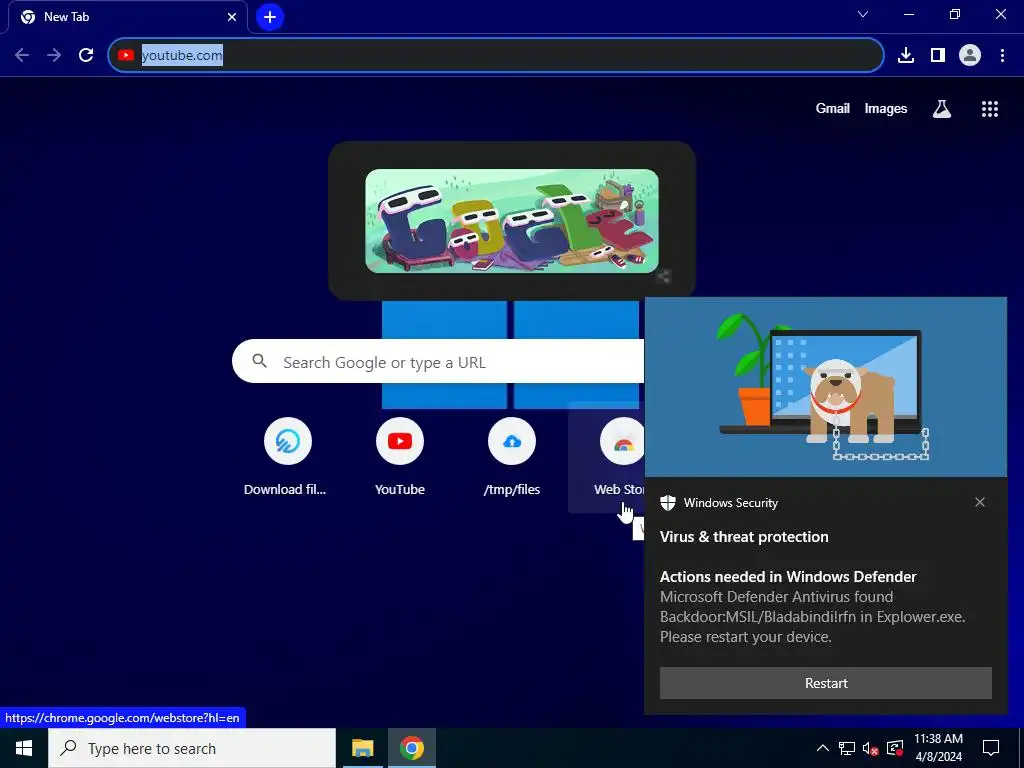
Task: Open the Images link
Action: 886,108
